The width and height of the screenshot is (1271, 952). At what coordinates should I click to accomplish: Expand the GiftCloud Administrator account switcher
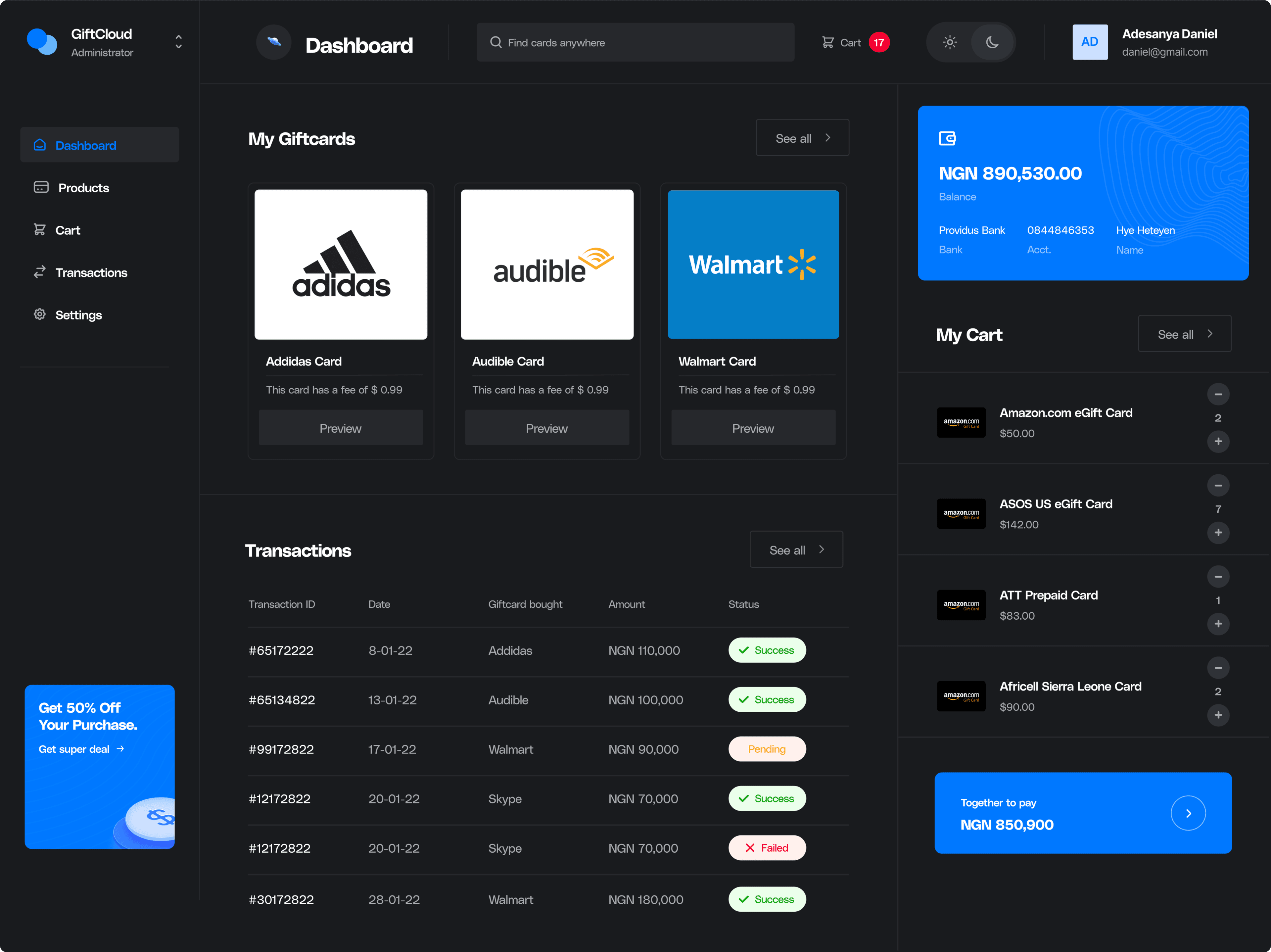[179, 42]
